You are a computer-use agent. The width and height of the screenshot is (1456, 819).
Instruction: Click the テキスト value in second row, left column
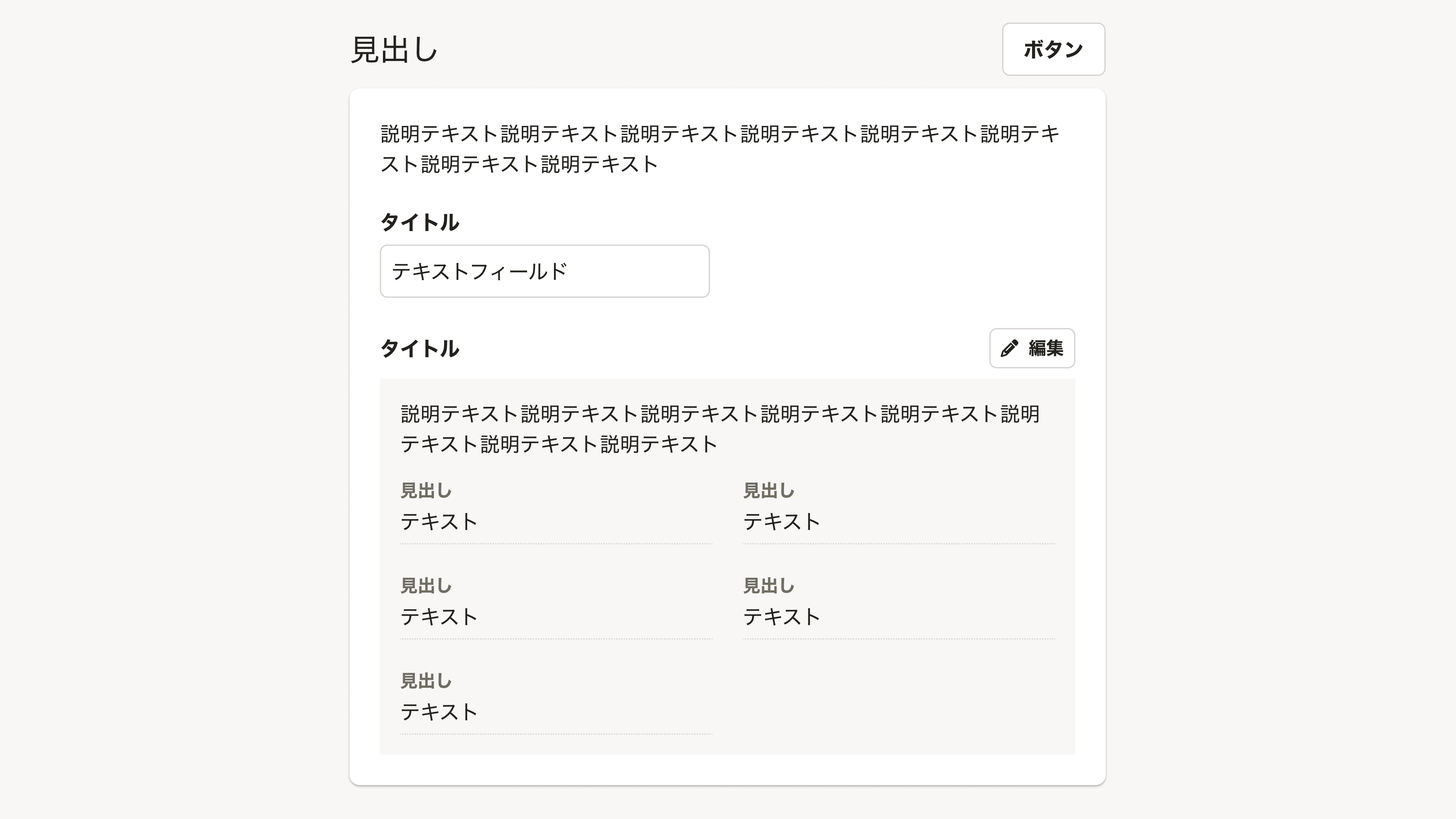coord(439,616)
